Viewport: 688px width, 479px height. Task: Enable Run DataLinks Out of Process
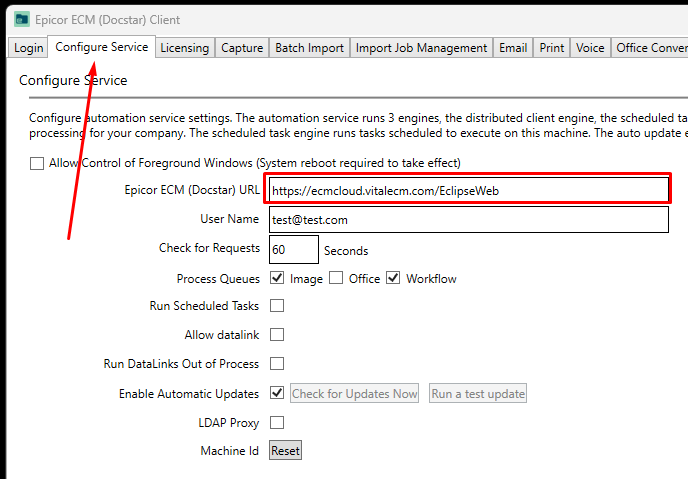pos(277,363)
